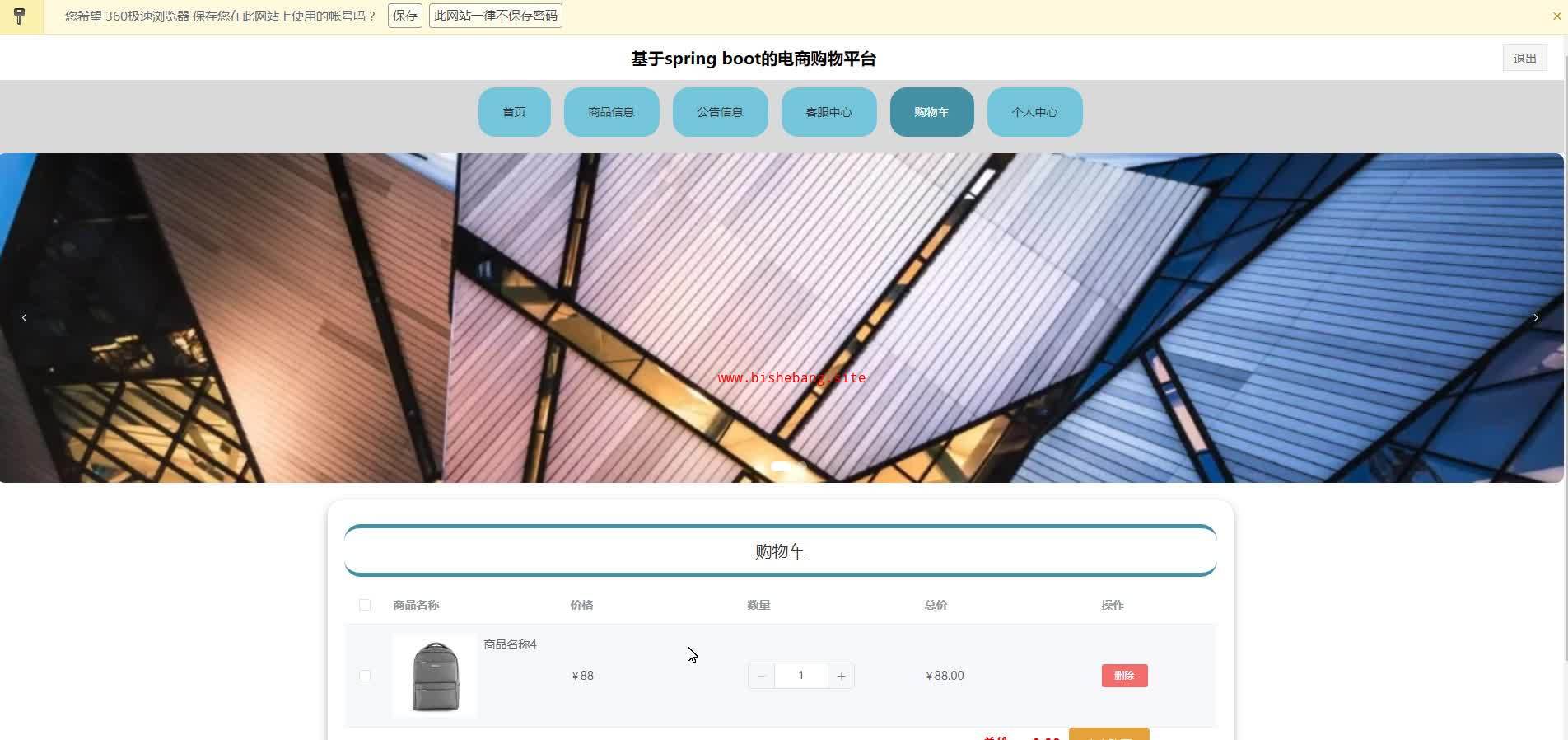Open the 首页 navigation tab
The image size is (1568, 740).
515,112
